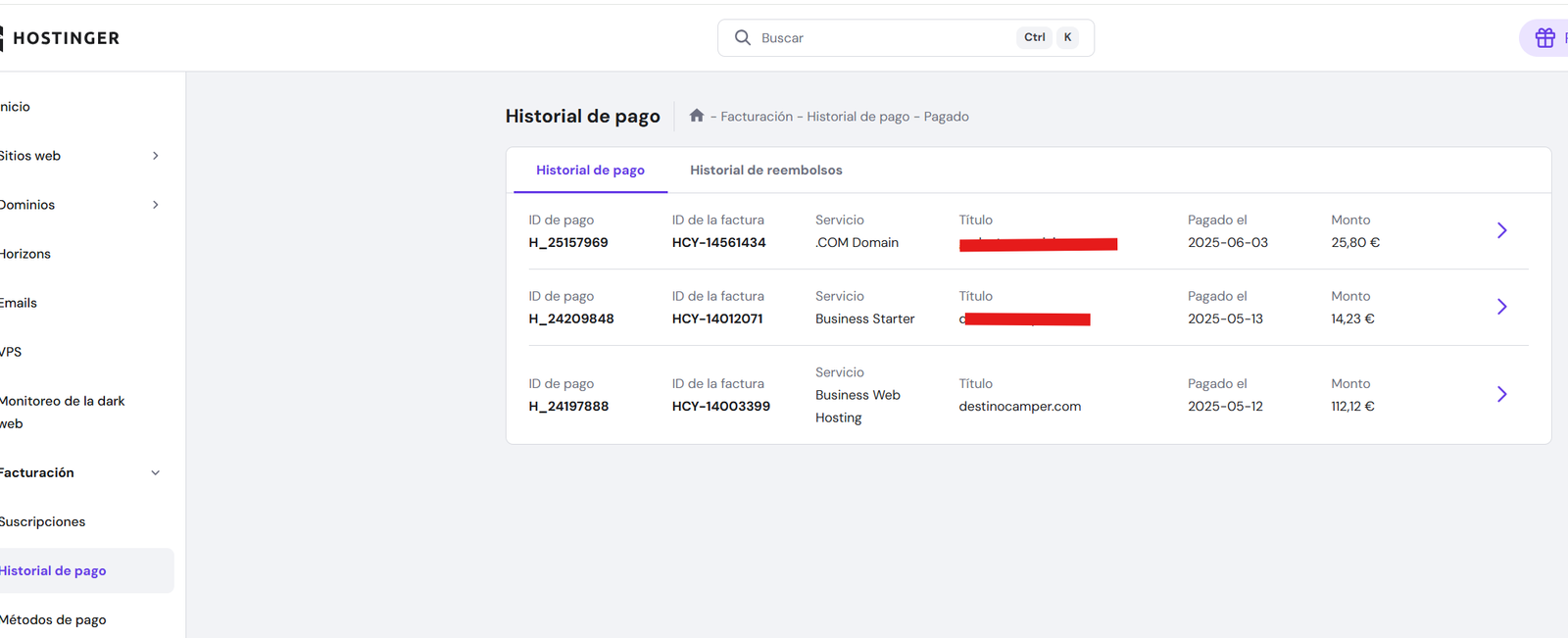Click payment ID H_25157969
Image resolution: width=1568 pixels, height=638 pixels.
click(568, 242)
